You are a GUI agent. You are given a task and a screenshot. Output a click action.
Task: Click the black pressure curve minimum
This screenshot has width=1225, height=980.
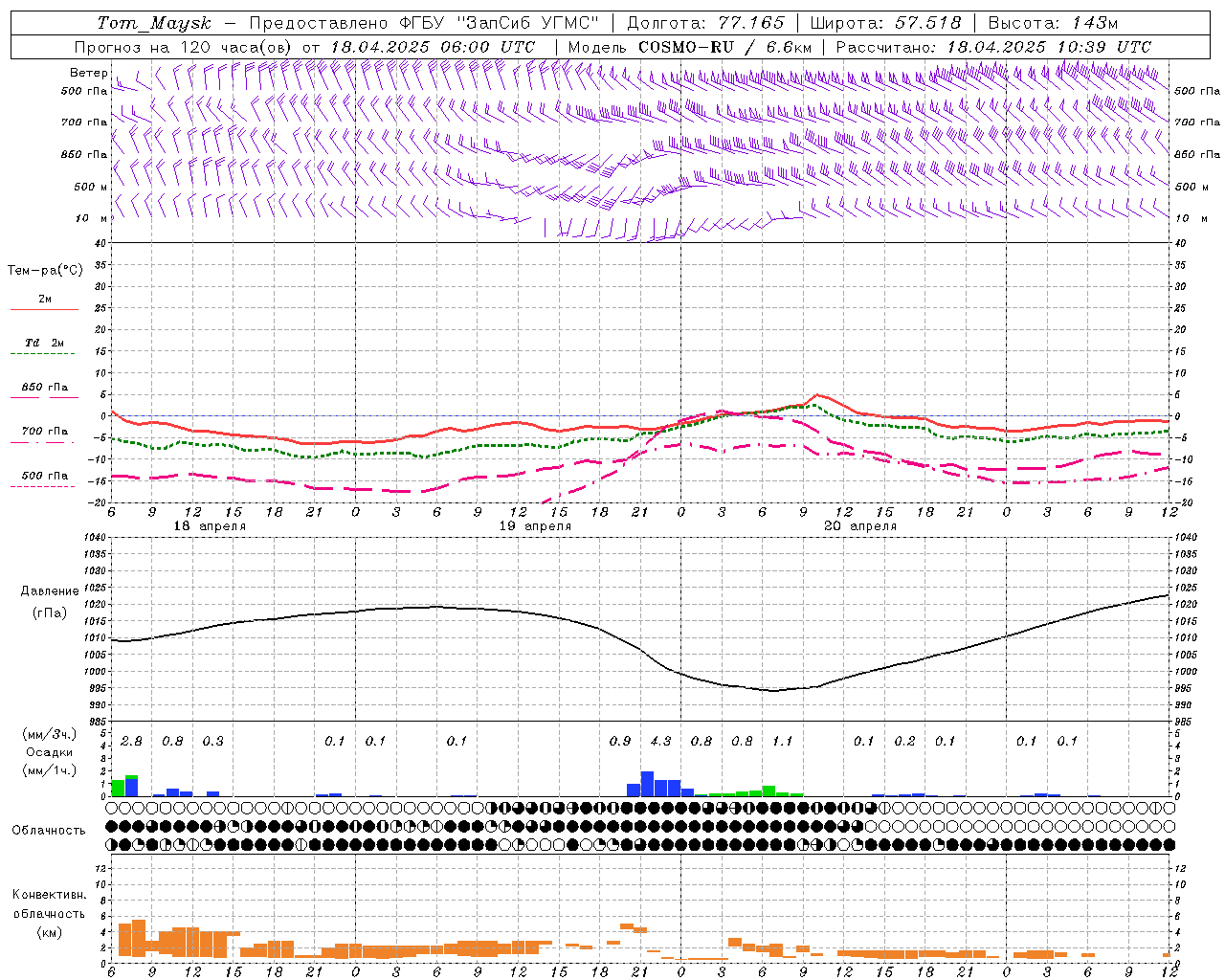pyautogui.click(x=774, y=690)
